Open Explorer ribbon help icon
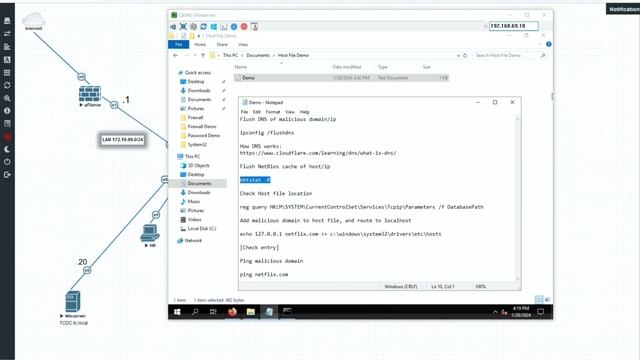 pos(549,44)
